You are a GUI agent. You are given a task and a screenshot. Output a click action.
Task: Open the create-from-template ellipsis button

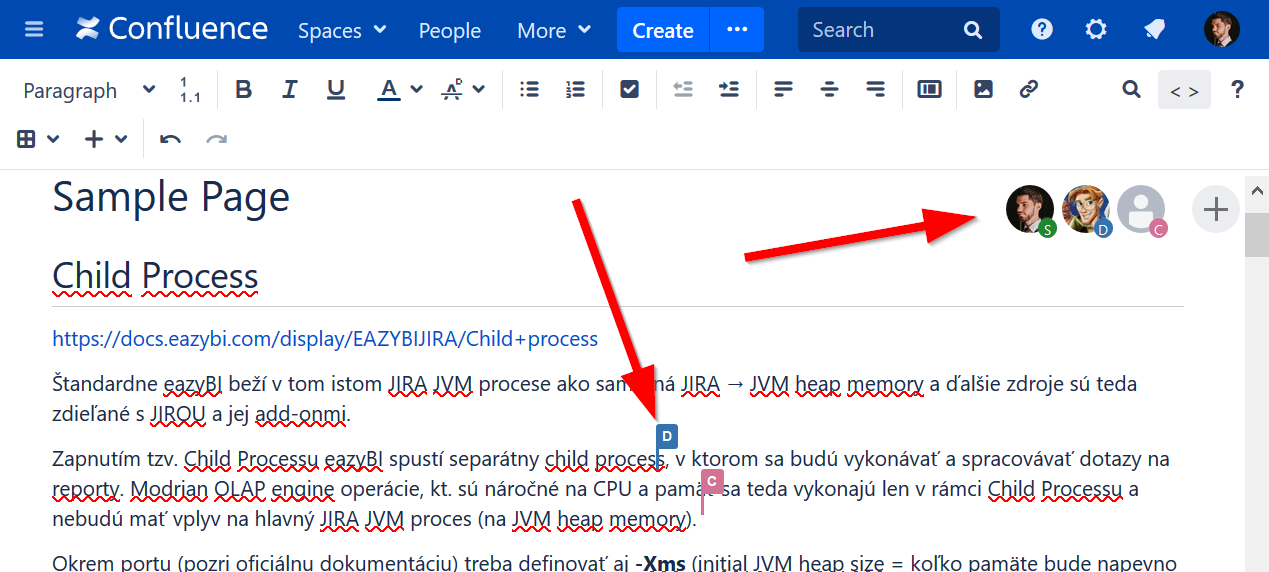tap(737, 30)
